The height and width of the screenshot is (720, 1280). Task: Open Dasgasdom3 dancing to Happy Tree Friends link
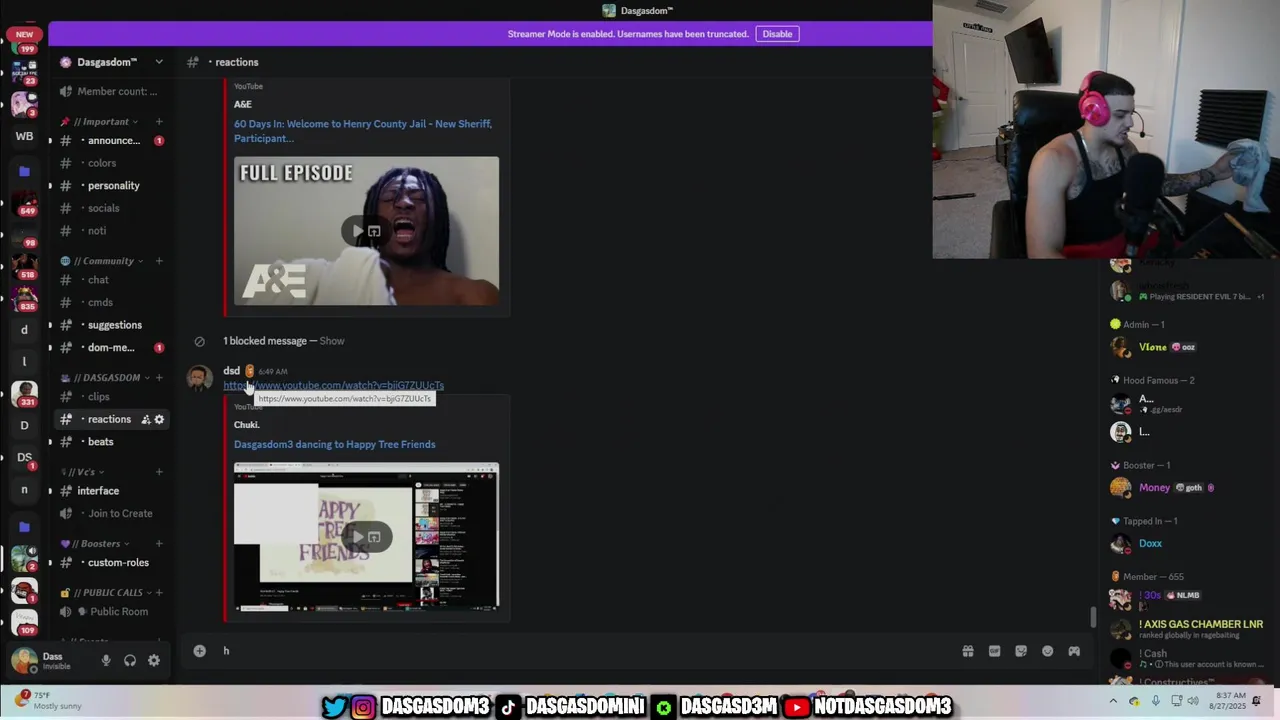[334, 444]
